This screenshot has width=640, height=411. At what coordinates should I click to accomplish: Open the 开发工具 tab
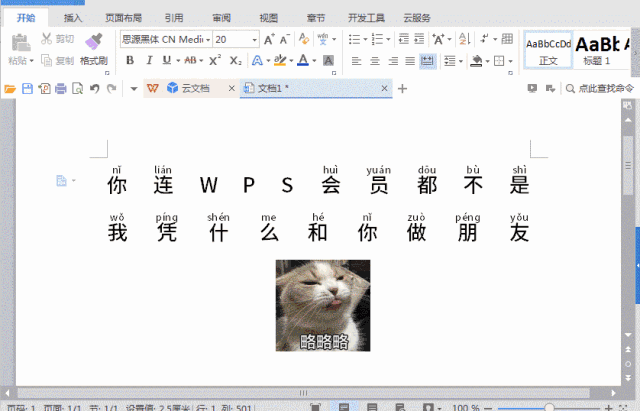point(366,18)
